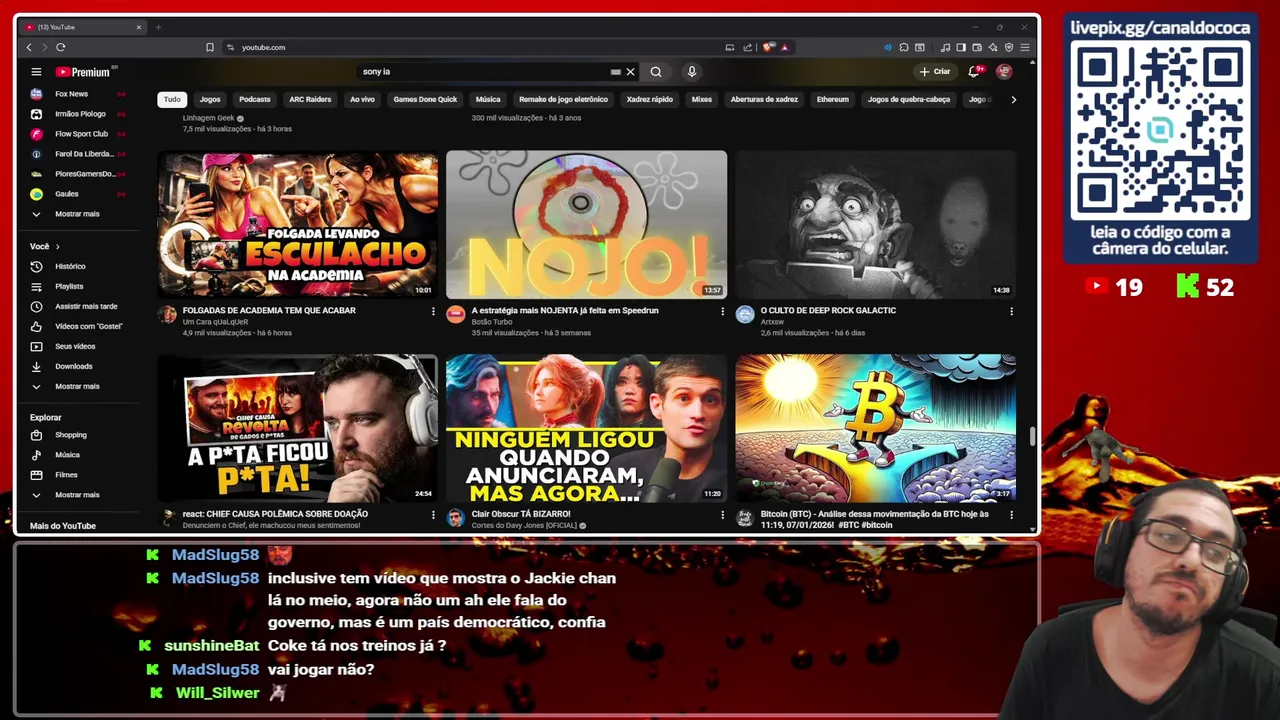The width and height of the screenshot is (1280, 720).
Task: Expand Mostrar mais below Downloads
Action: click(x=77, y=386)
